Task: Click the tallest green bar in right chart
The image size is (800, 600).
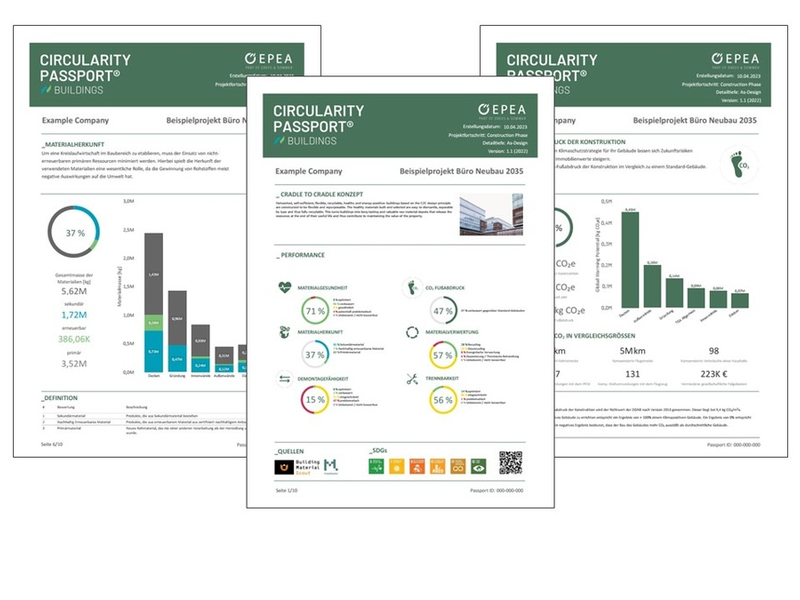Action: 630,262
